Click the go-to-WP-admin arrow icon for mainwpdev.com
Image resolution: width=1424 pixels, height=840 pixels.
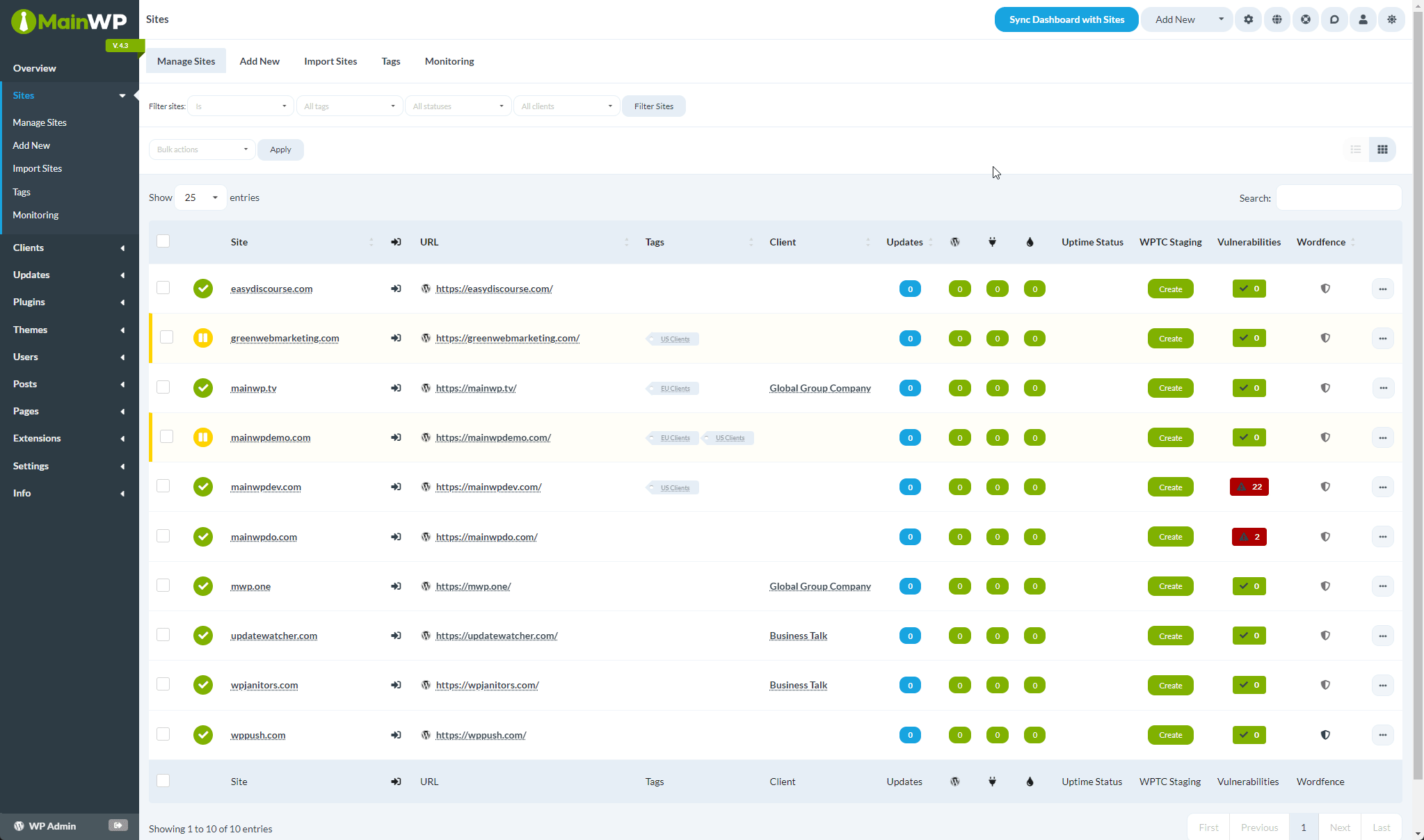(x=395, y=487)
